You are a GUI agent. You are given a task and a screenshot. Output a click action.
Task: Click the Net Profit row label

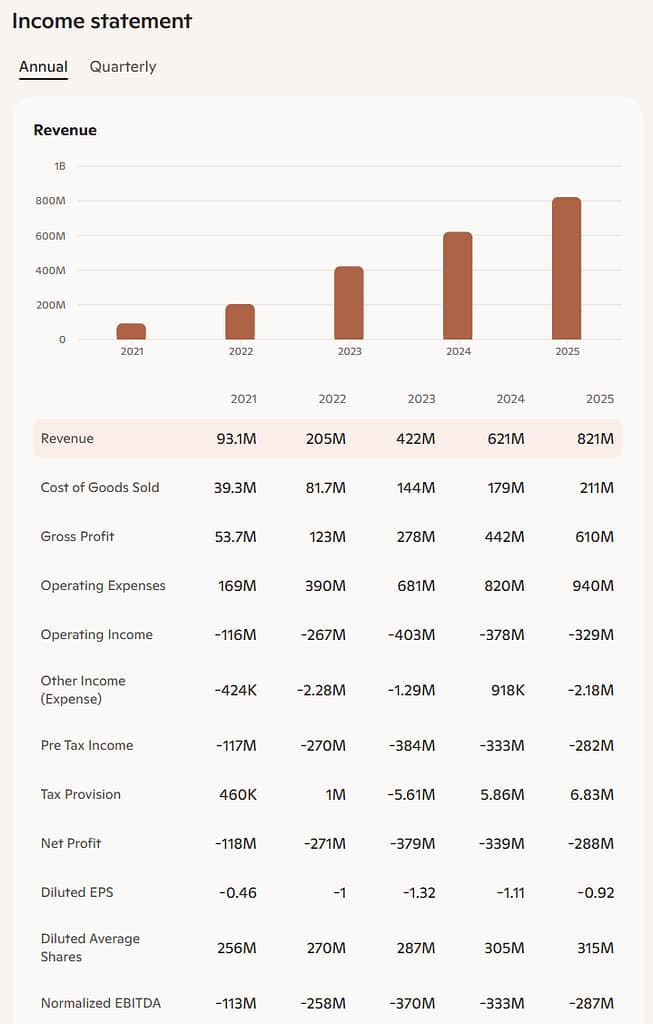coord(71,843)
